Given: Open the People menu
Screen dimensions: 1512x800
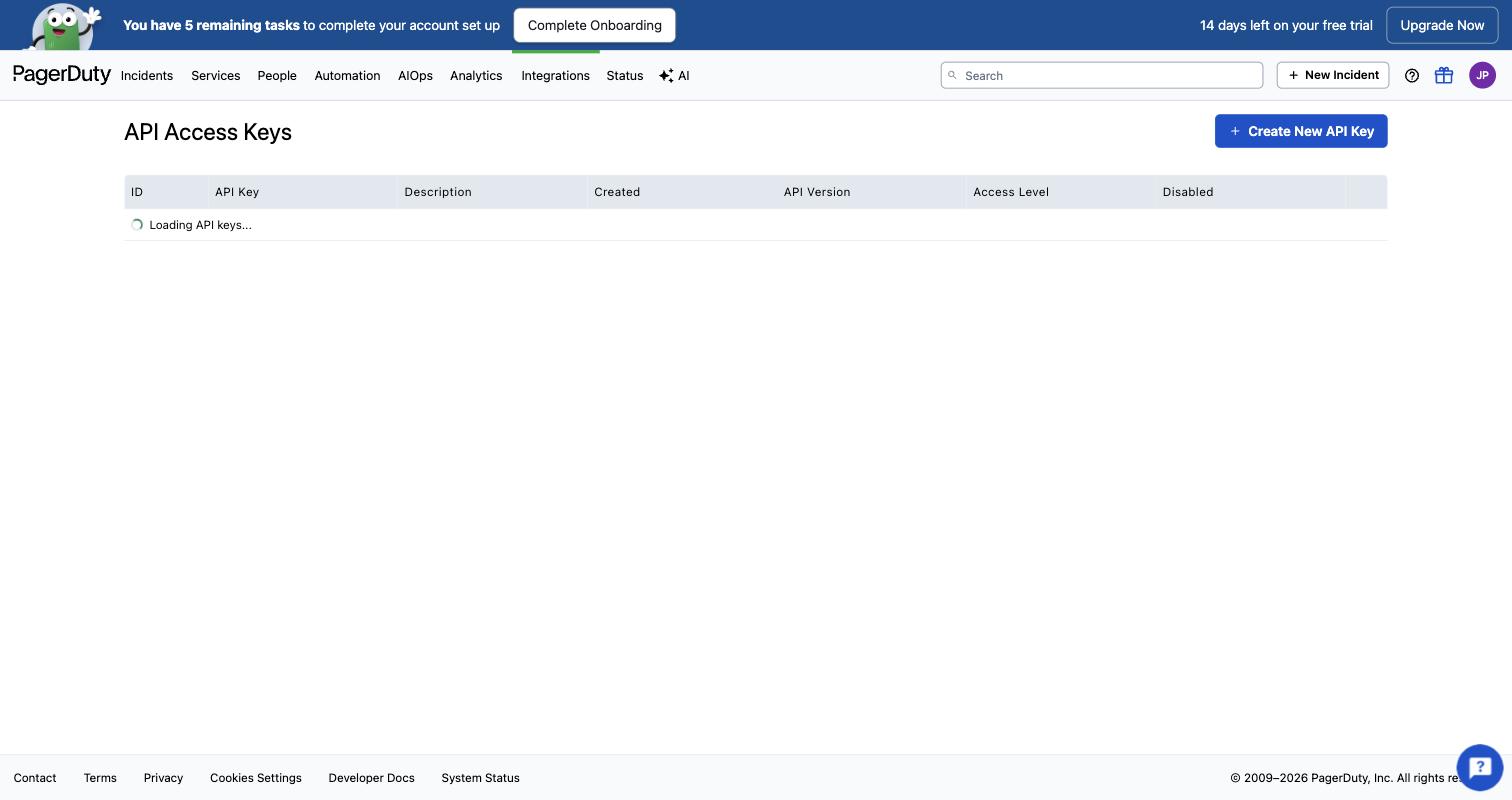Looking at the screenshot, I should pyautogui.click(x=277, y=76).
